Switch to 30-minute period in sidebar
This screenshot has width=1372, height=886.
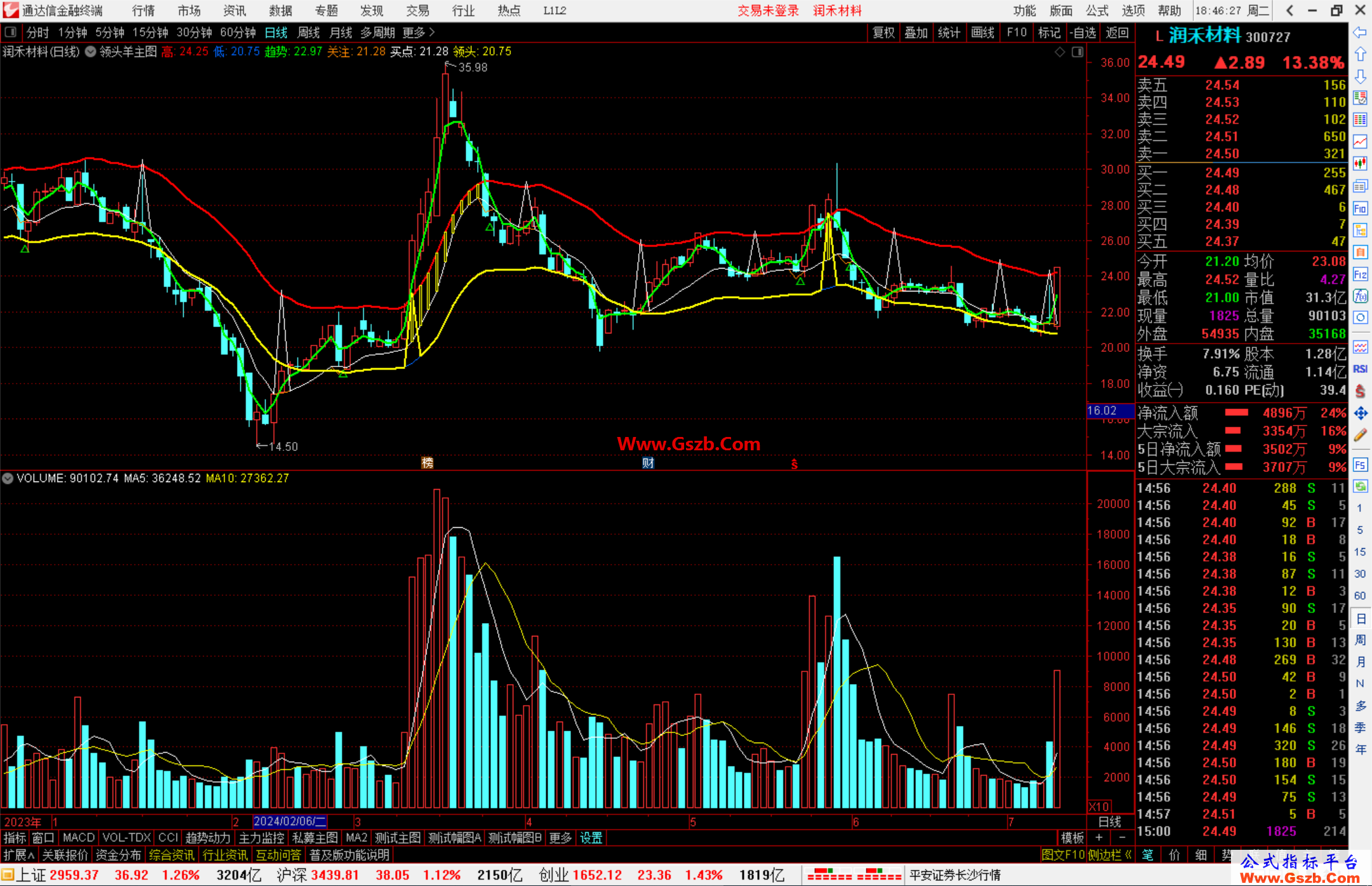(x=1359, y=574)
